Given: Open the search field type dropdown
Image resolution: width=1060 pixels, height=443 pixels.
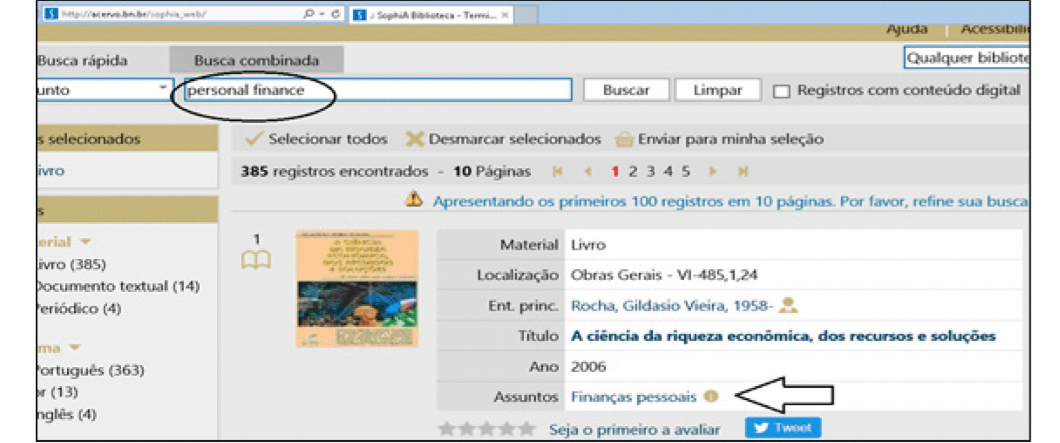Looking at the screenshot, I should [162, 90].
